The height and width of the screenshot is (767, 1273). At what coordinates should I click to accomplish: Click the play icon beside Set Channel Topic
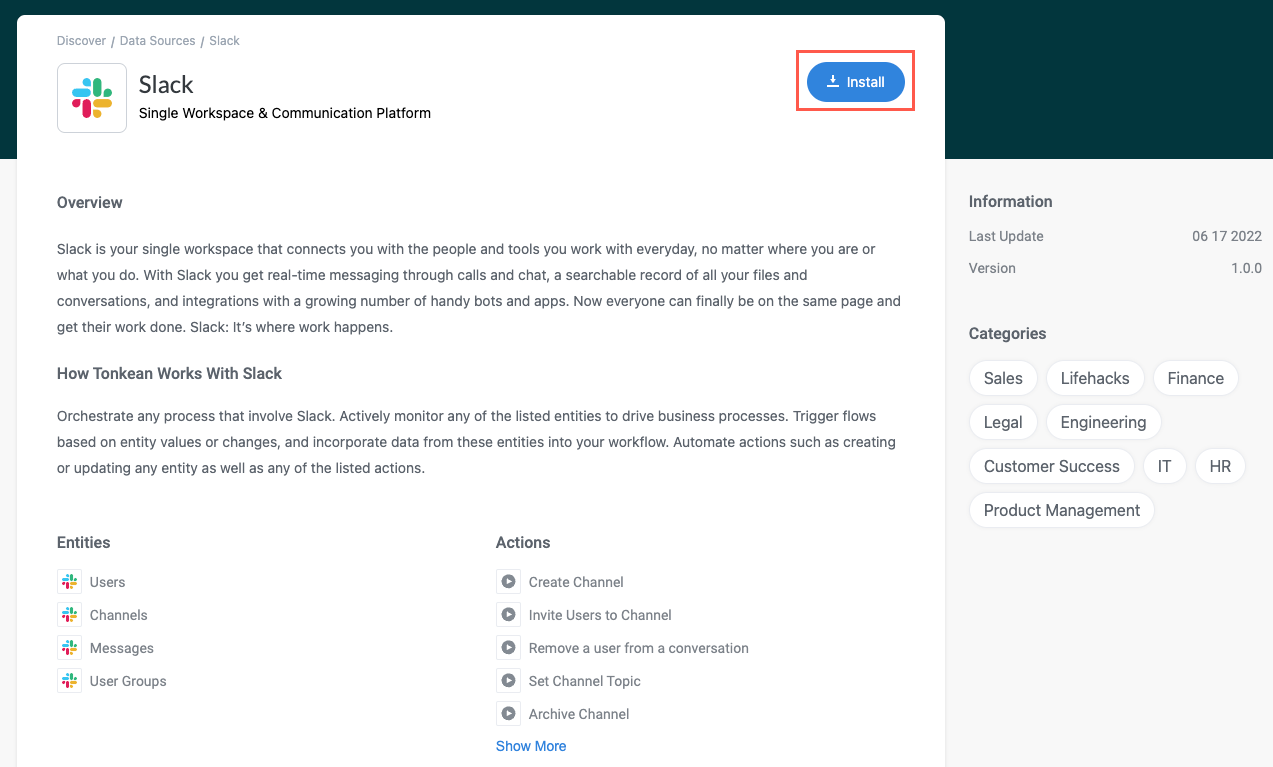[x=508, y=681]
